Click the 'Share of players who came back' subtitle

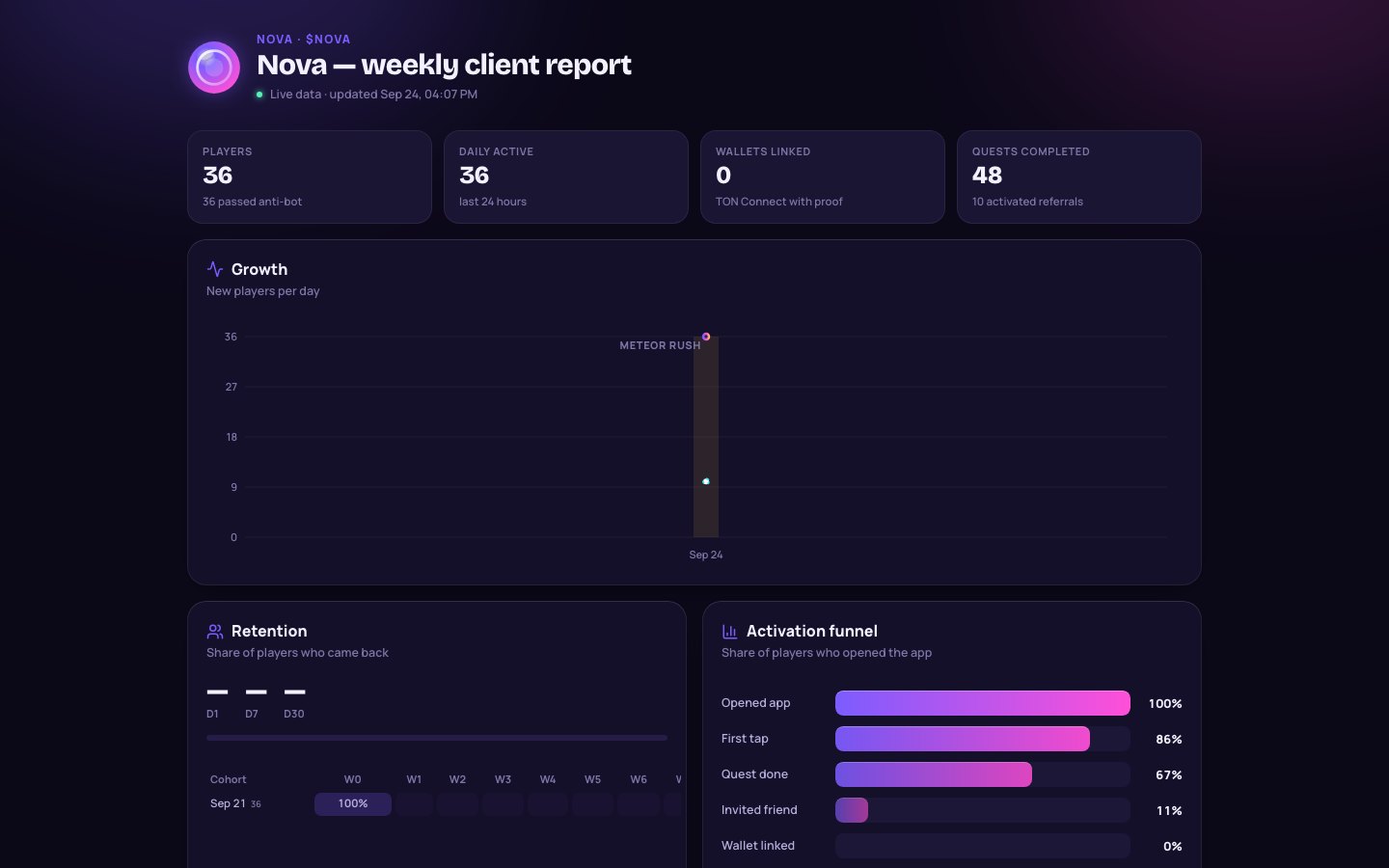(297, 653)
